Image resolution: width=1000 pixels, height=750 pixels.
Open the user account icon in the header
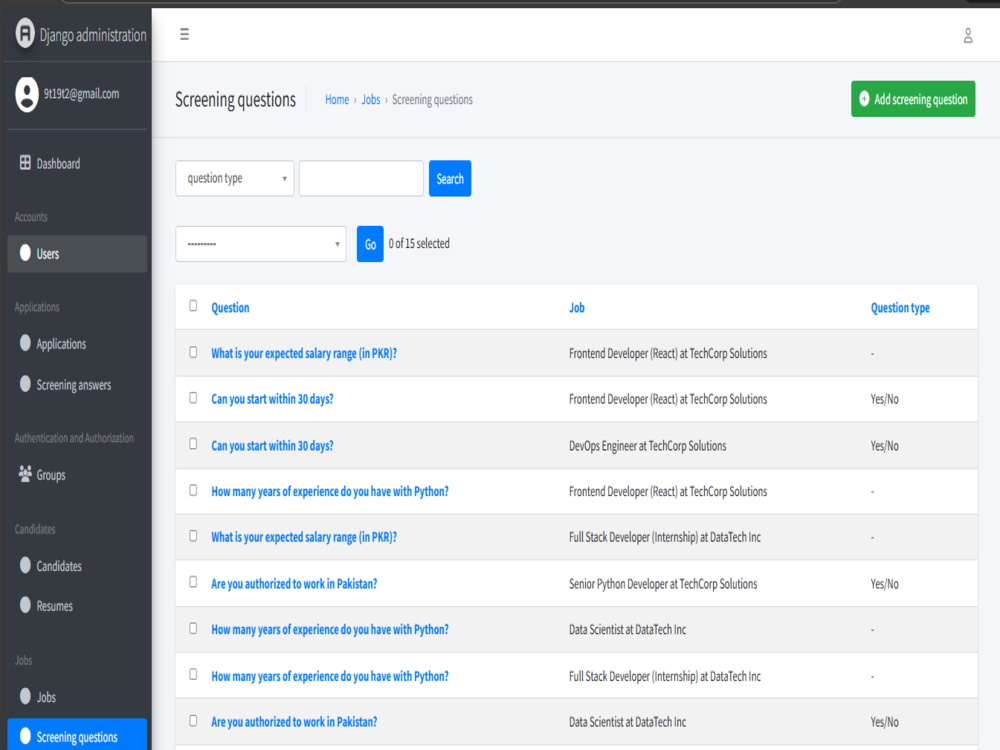[x=967, y=36]
